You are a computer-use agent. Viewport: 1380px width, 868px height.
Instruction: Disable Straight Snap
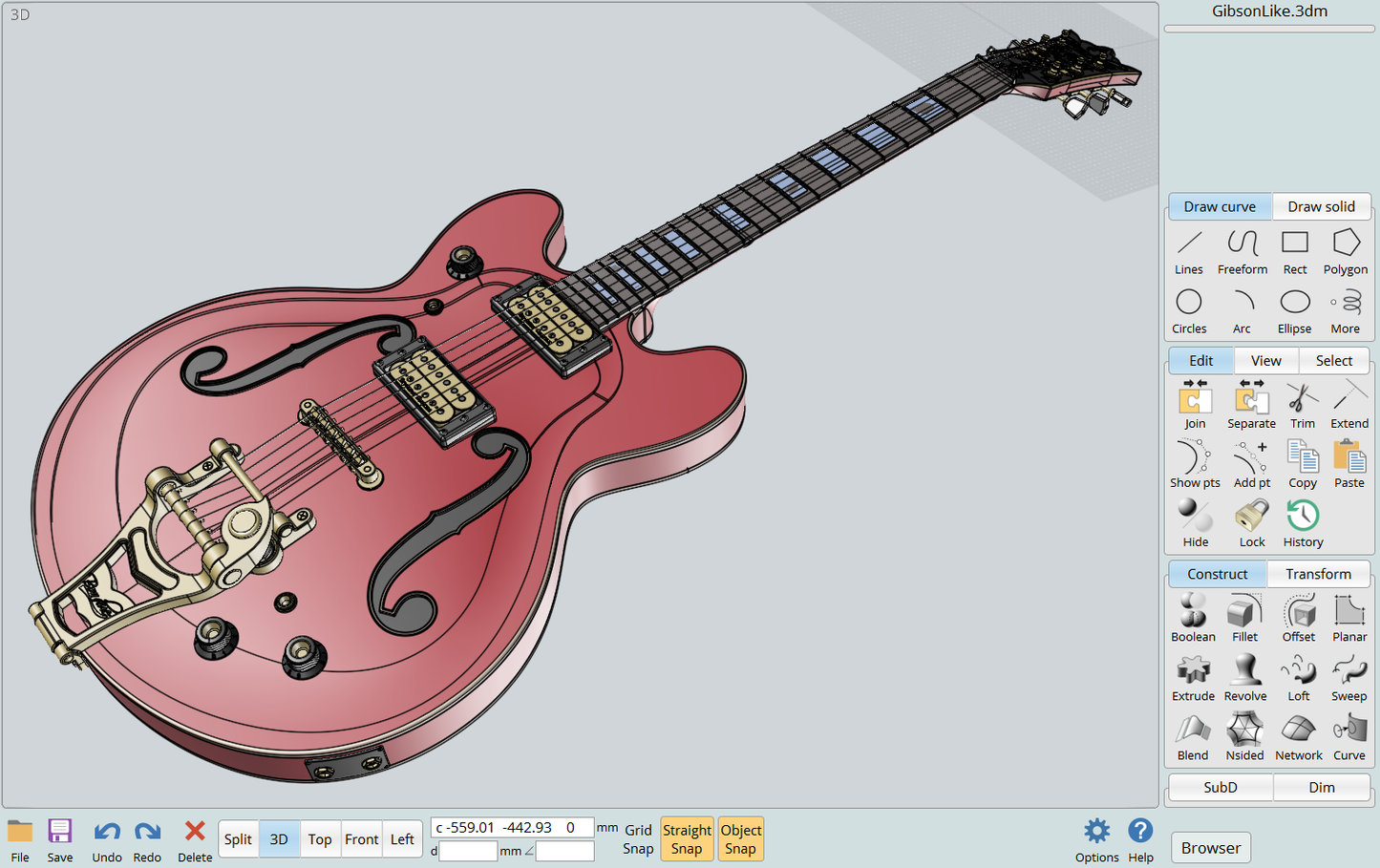click(x=687, y=839)
